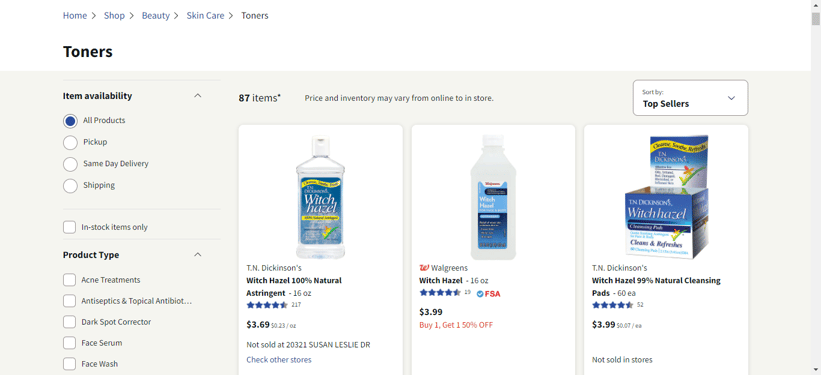821x375 pixels.
Task: Click star rating of Witch Hazel Astringent
Action: point(267,305)
